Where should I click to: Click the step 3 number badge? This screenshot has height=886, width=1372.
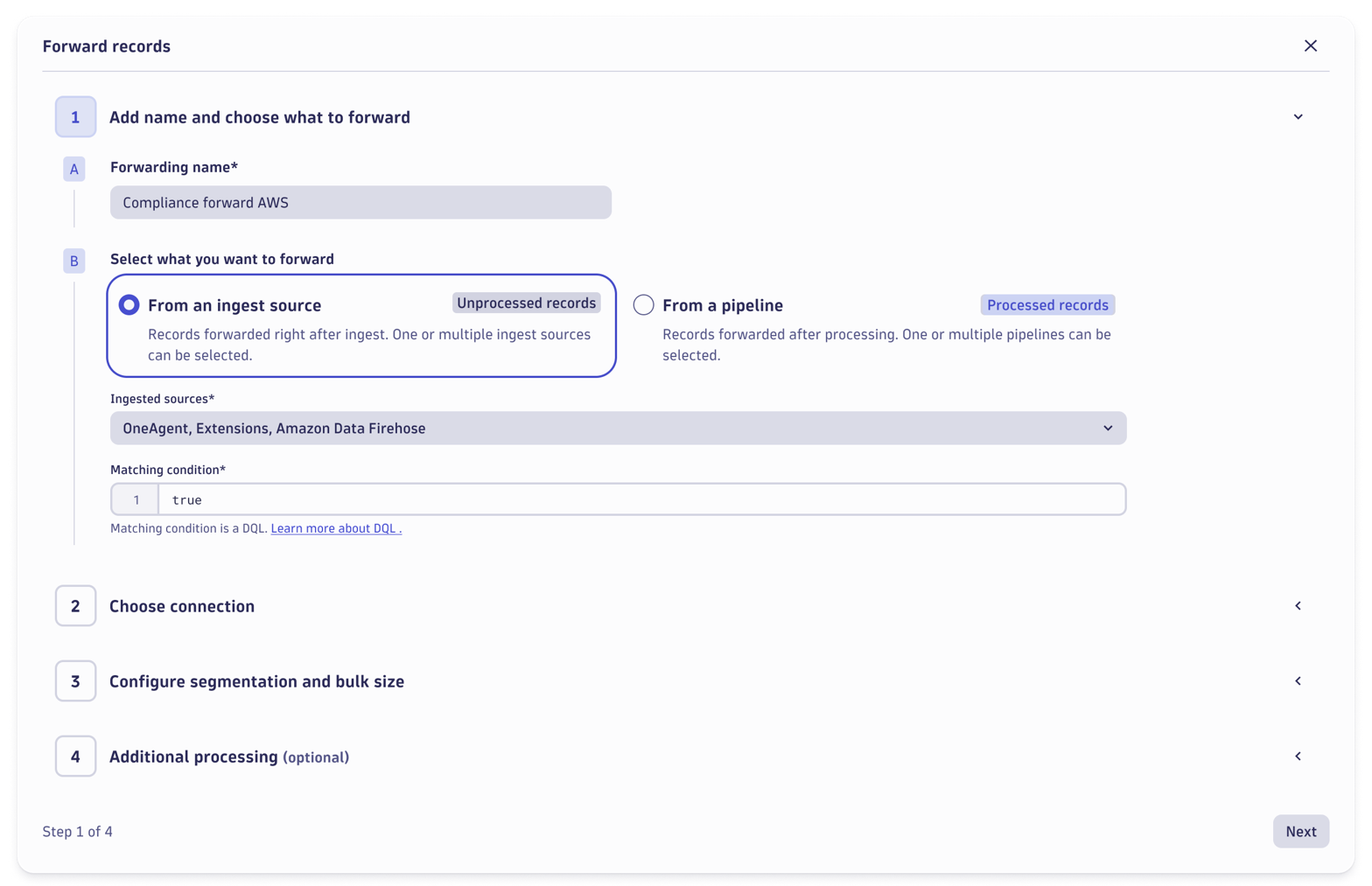pyautogui.click(x=75, y=680)
